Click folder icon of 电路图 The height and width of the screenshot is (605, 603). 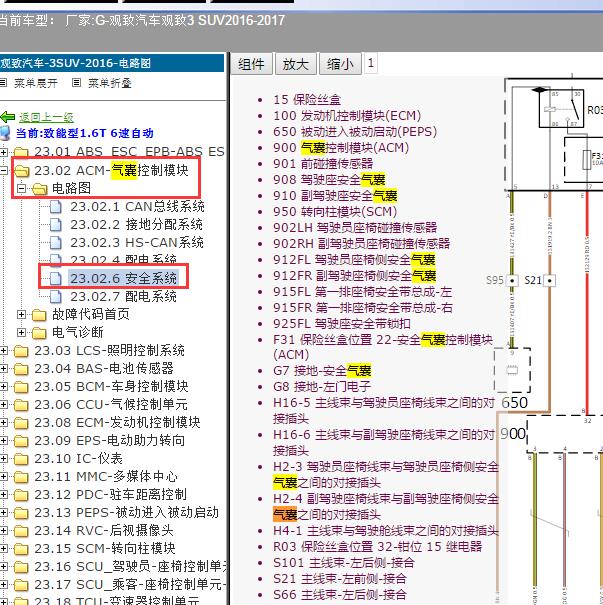point(39,189)
